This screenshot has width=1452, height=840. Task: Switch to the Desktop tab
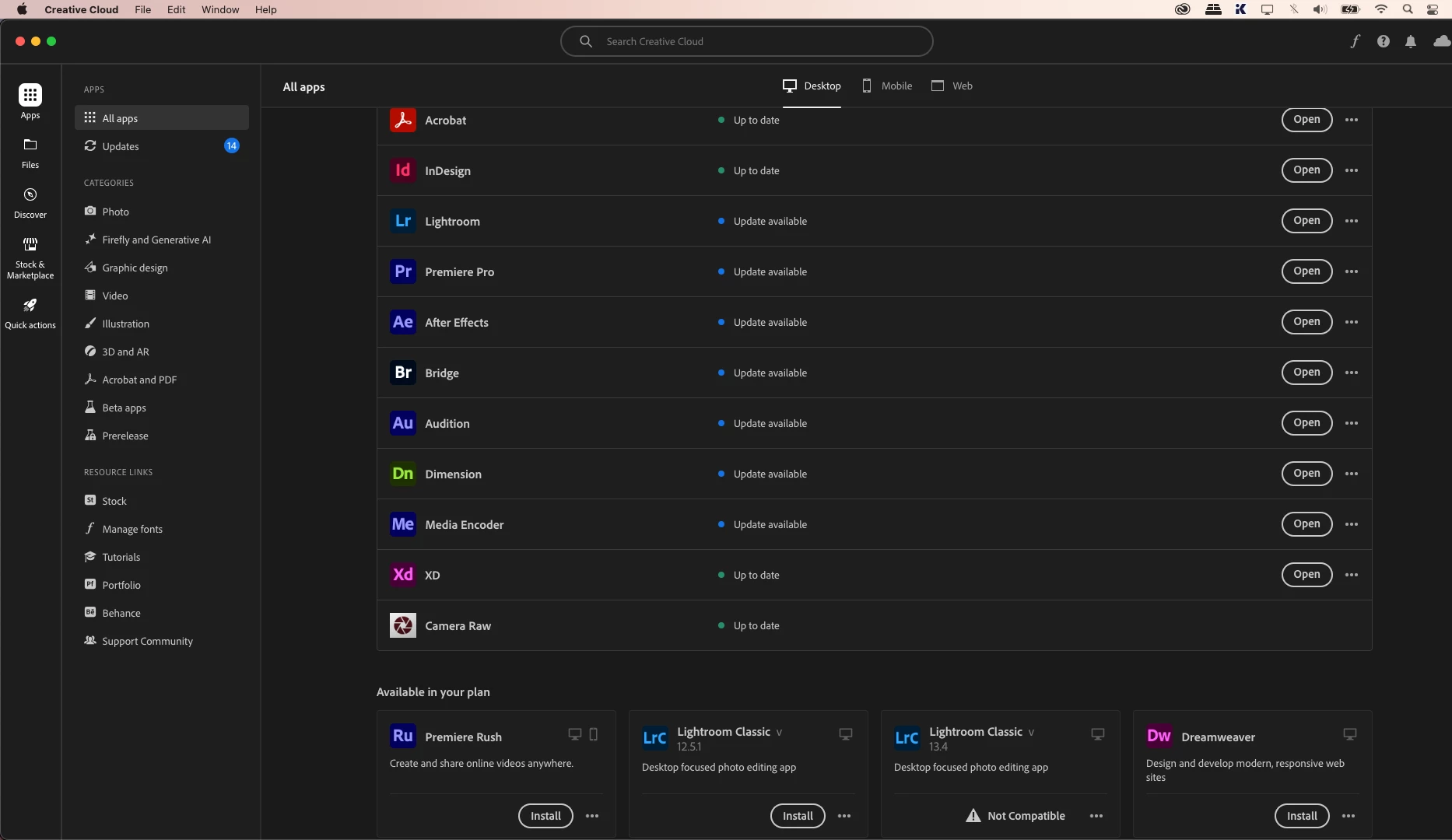812,86
